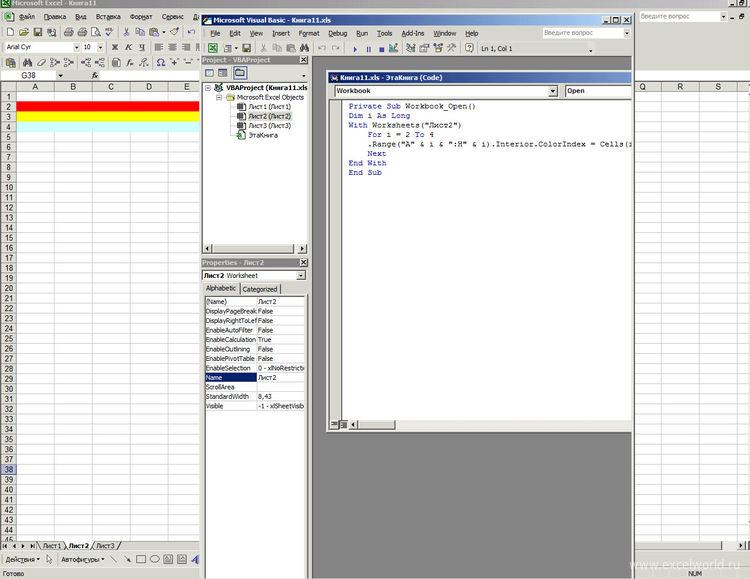Toggle Bold formatting in Excel

[115, 47]
